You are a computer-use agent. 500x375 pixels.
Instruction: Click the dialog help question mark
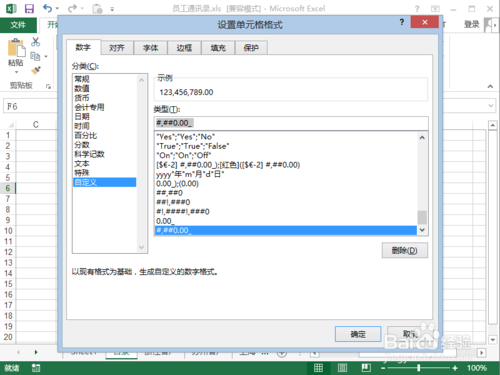coord(402,22)
